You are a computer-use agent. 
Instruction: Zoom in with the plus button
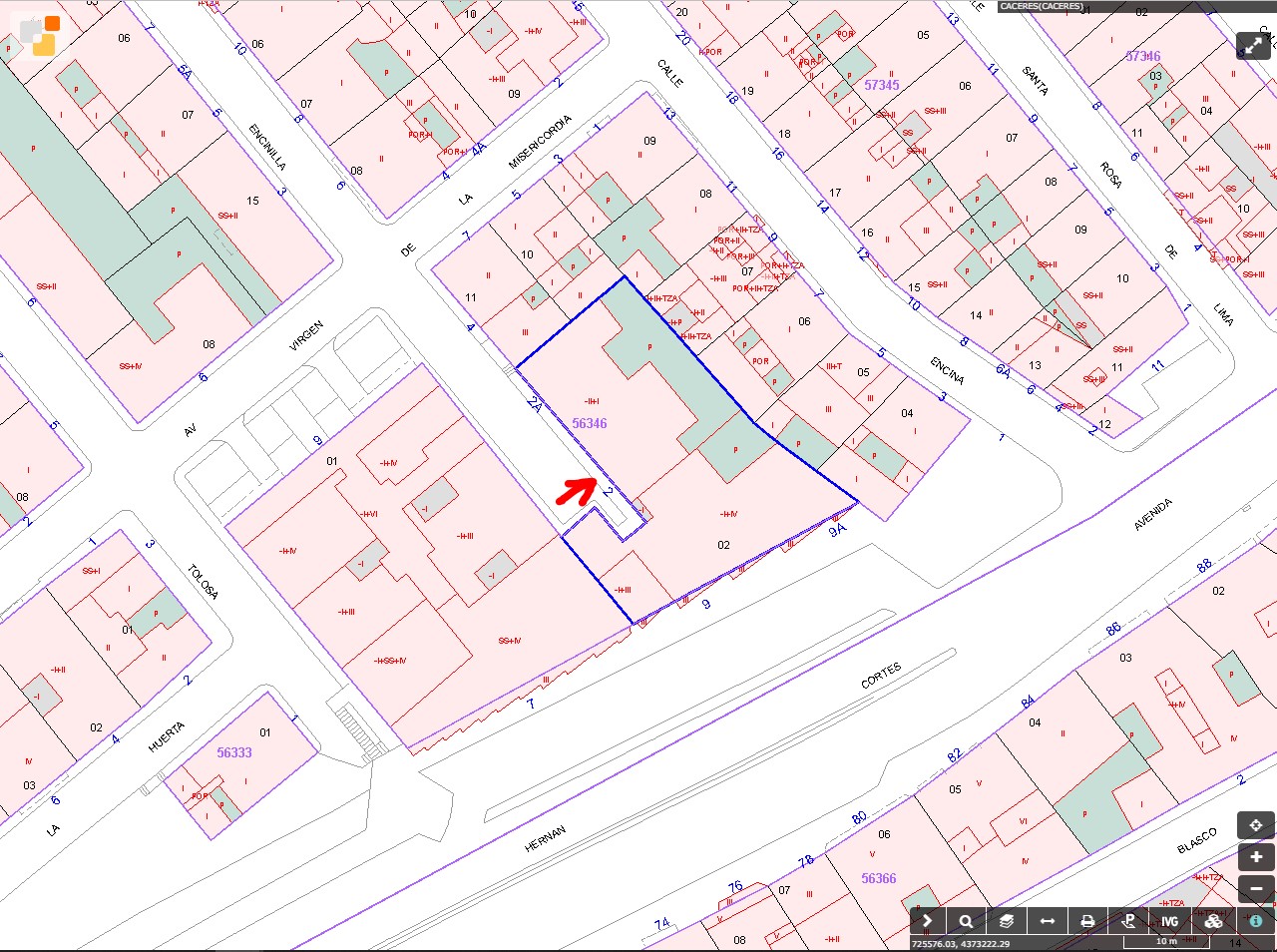[x=1255, y=857]
